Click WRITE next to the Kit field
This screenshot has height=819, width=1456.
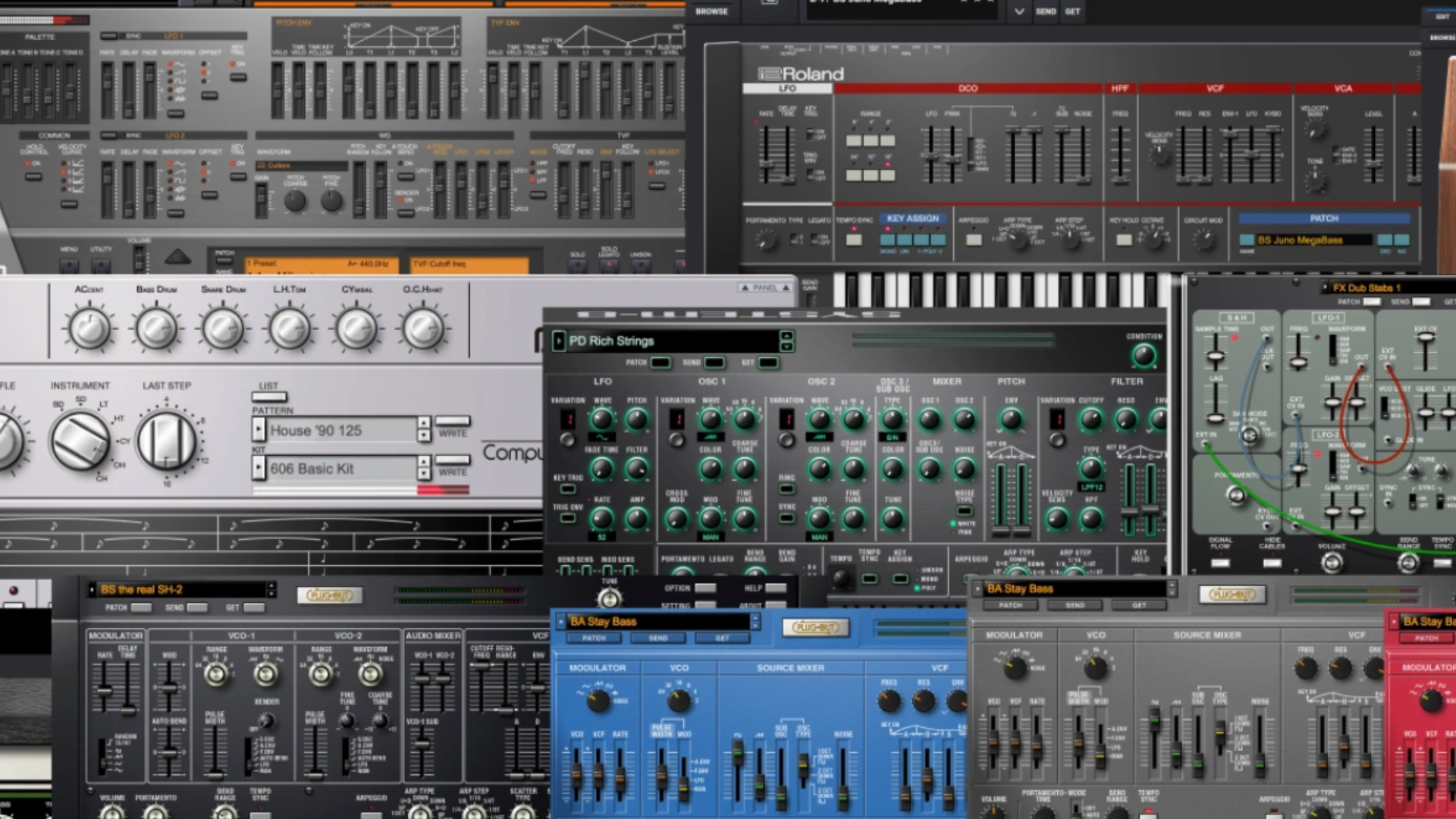453,460
